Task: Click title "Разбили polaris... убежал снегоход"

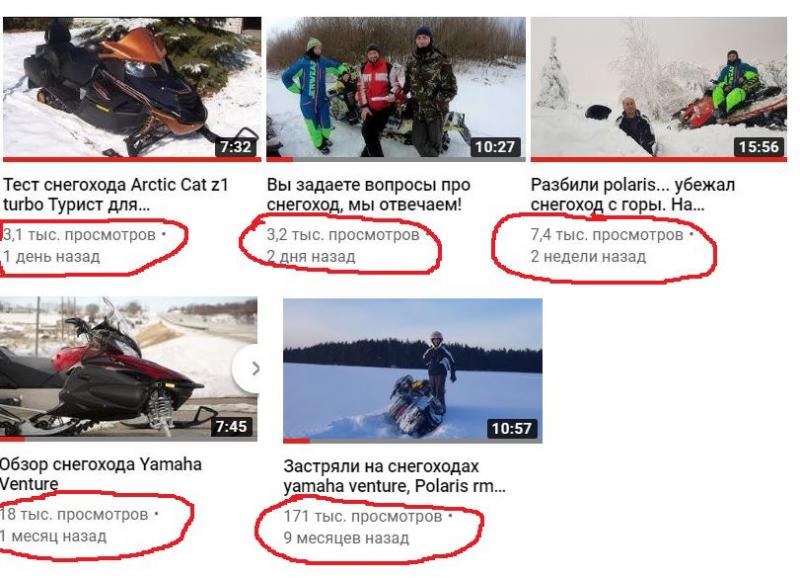Action: pos(633,194)
